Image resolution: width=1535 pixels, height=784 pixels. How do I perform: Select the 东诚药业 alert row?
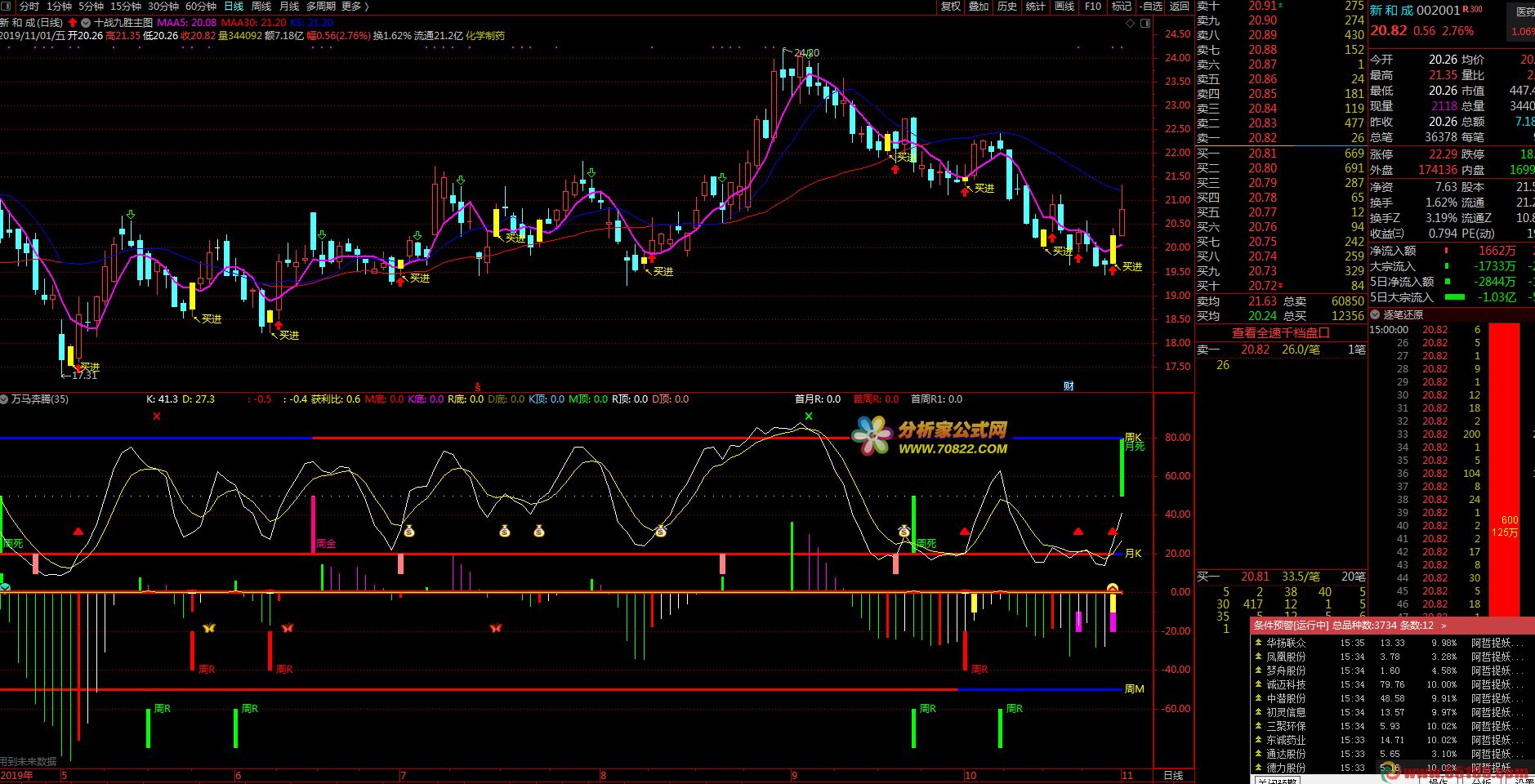1392,740
